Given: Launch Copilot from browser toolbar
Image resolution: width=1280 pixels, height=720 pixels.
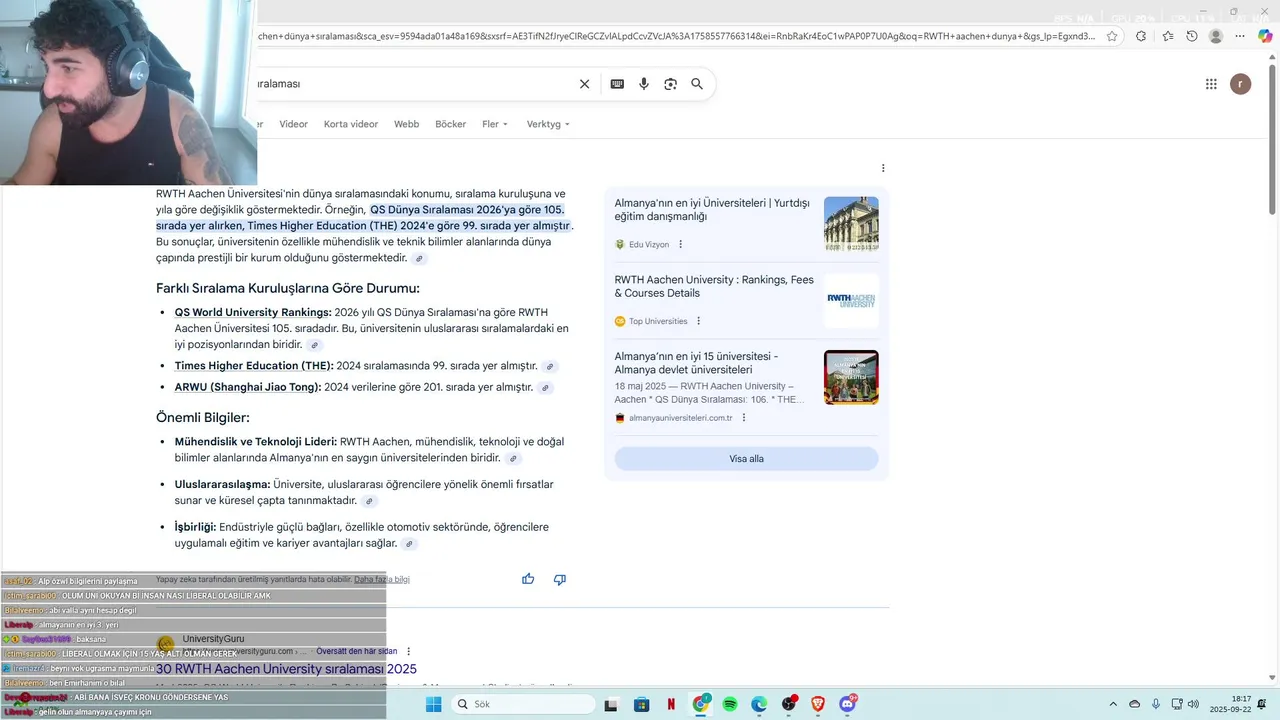Looking at the screenshot, I should tap(1265, 36).
